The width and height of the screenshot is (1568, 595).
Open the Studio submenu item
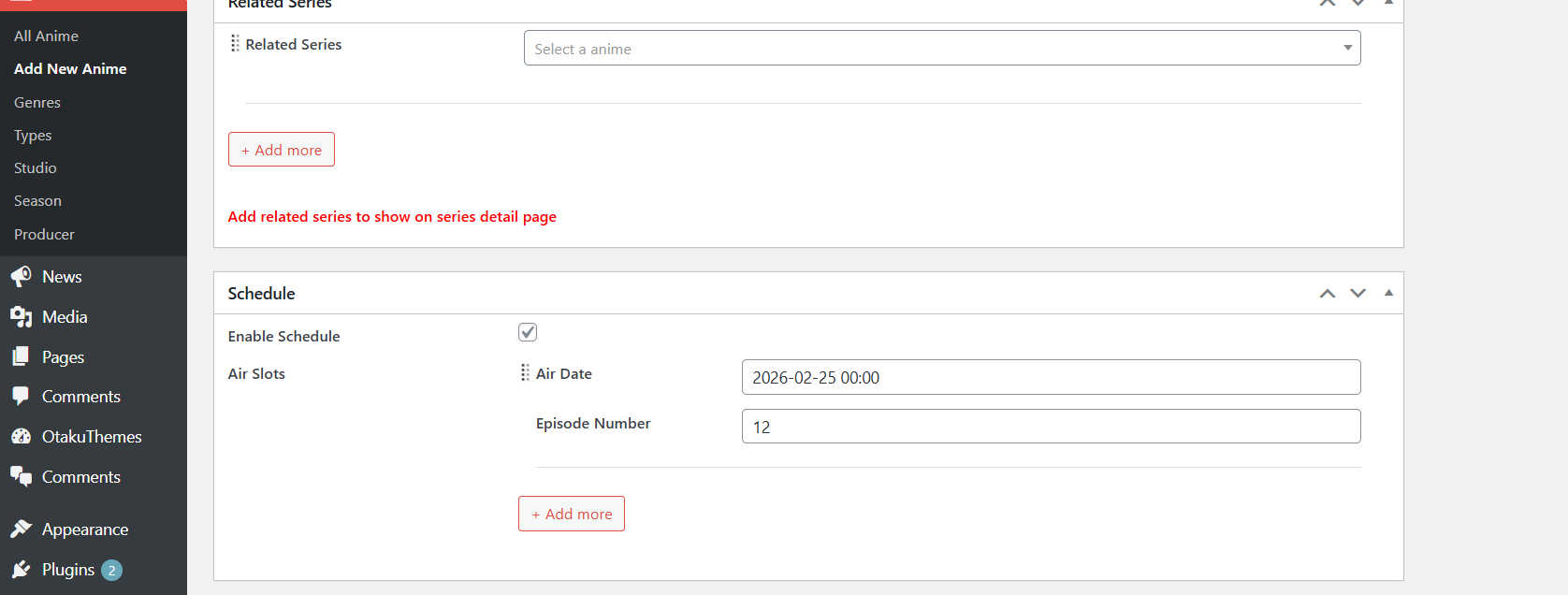[x=36, y=168]
